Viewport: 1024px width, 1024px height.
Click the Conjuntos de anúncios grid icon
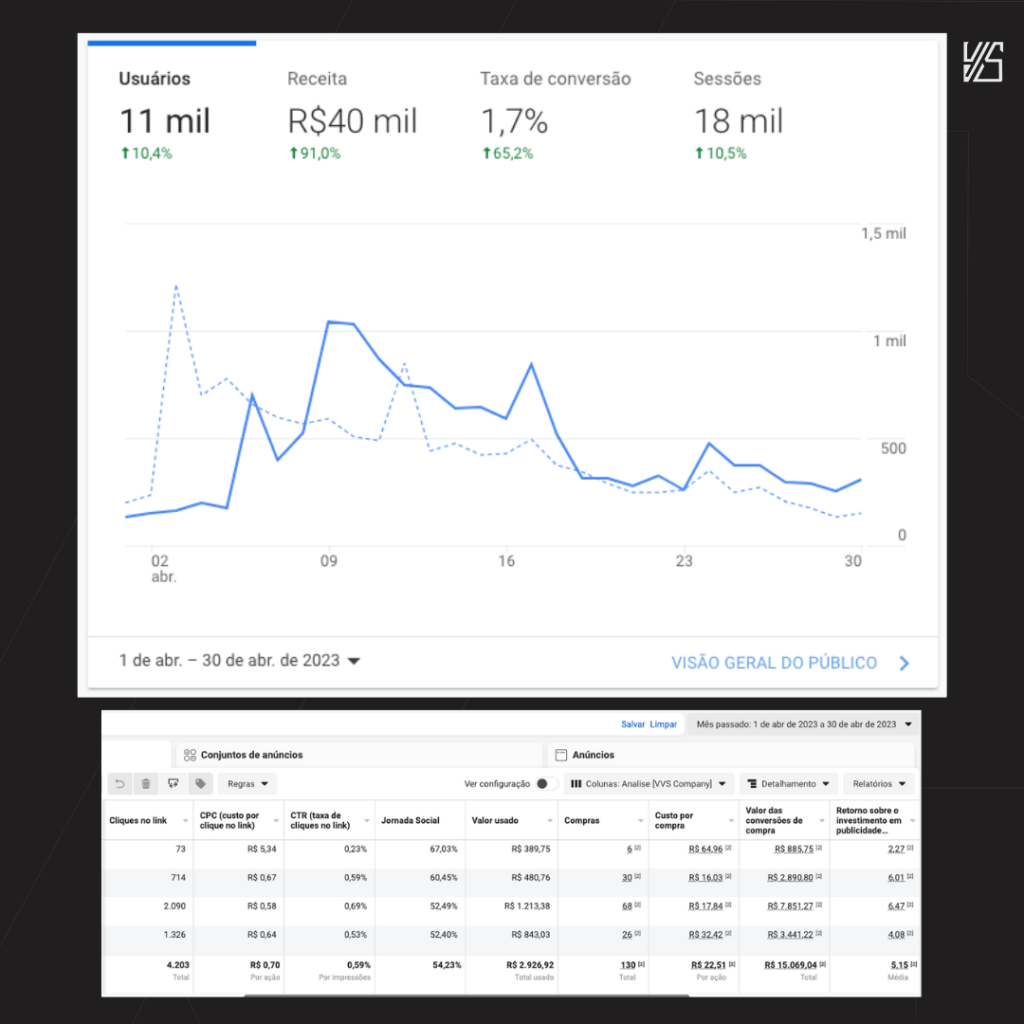click(x=190, y=755)
